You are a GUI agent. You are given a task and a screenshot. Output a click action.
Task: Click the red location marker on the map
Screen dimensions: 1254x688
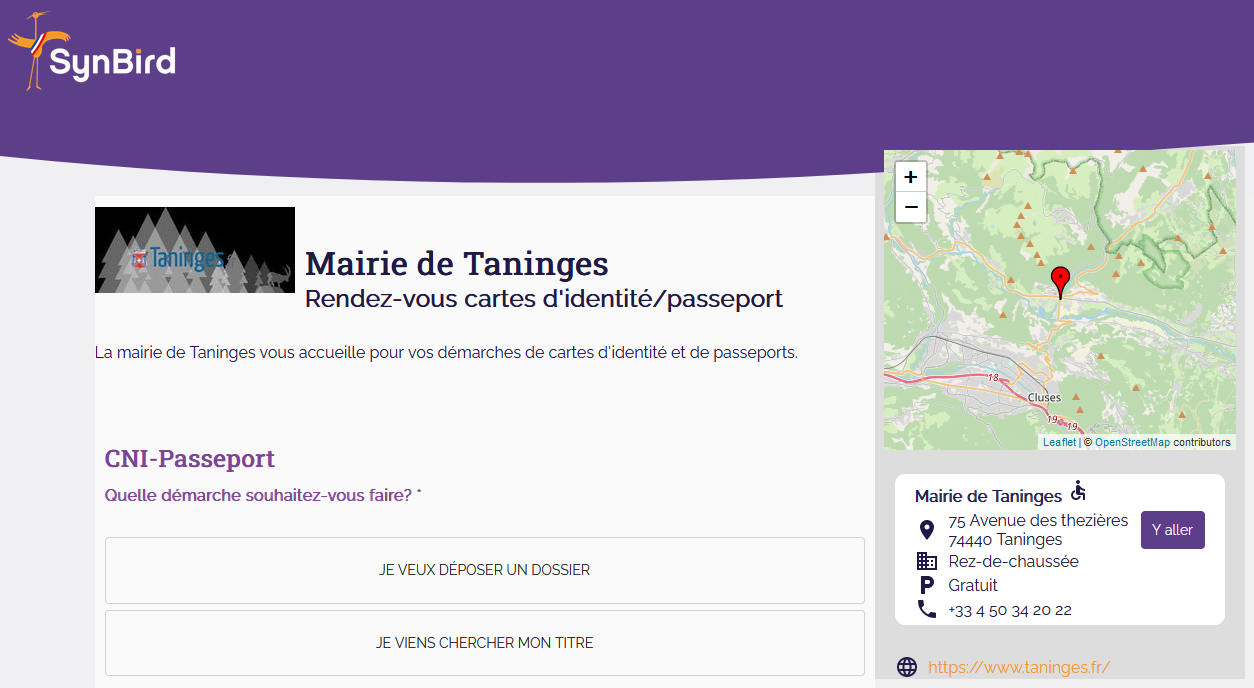tap(1060, 281)
